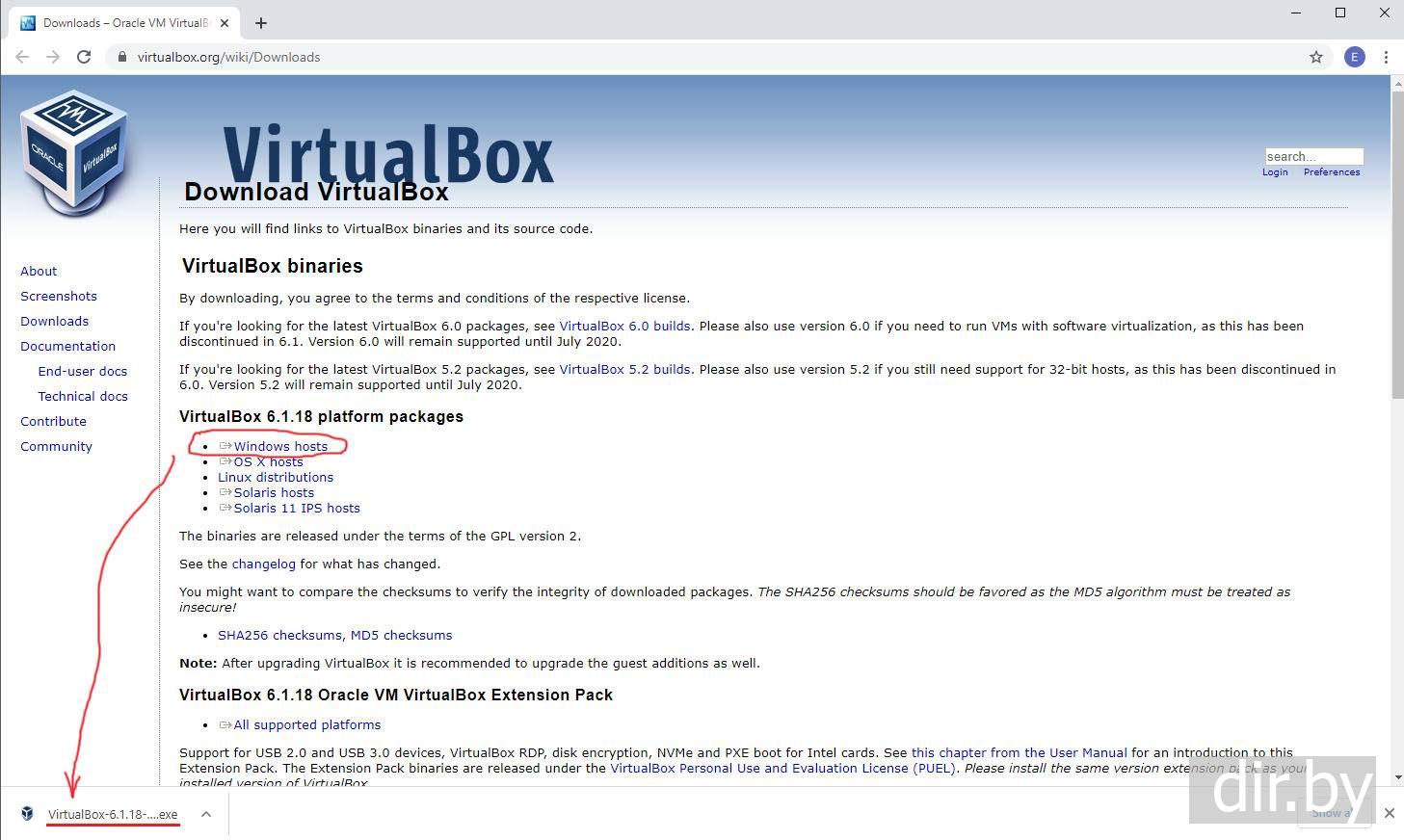
Task: Download the Windows hosts package
Action: click(280, 446)
